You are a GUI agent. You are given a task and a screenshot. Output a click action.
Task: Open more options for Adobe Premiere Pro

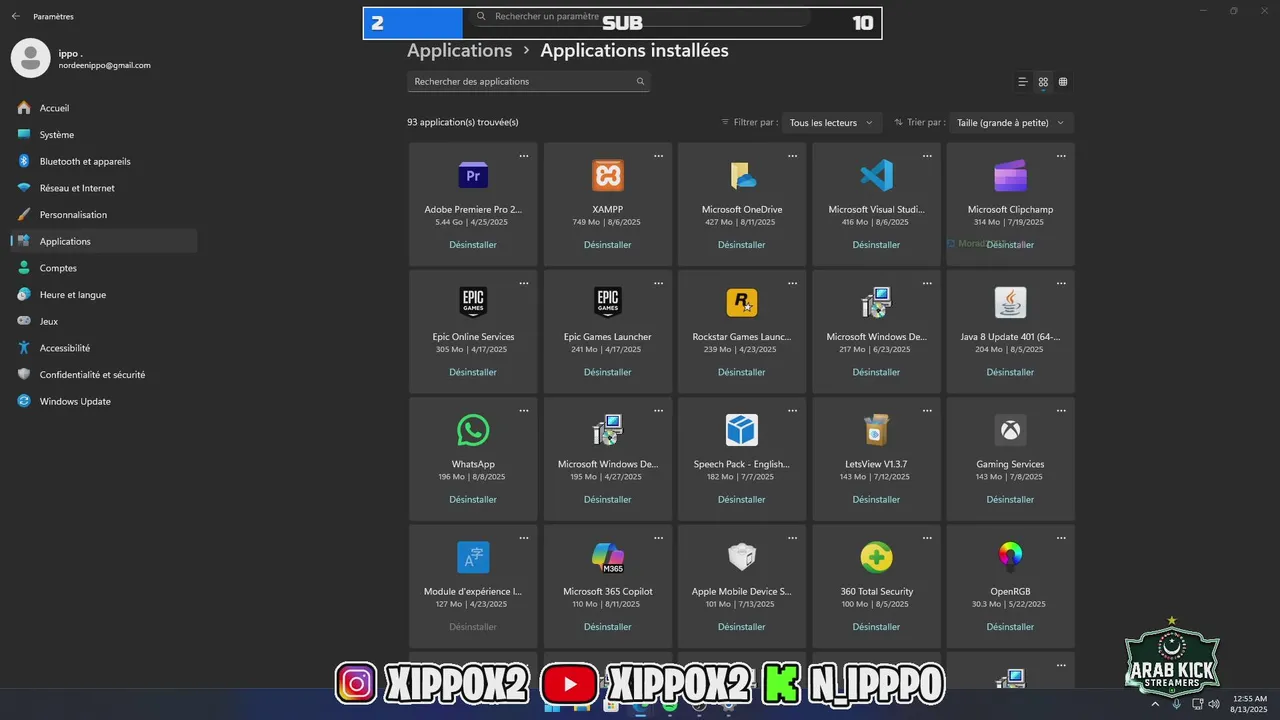[524, 156]
